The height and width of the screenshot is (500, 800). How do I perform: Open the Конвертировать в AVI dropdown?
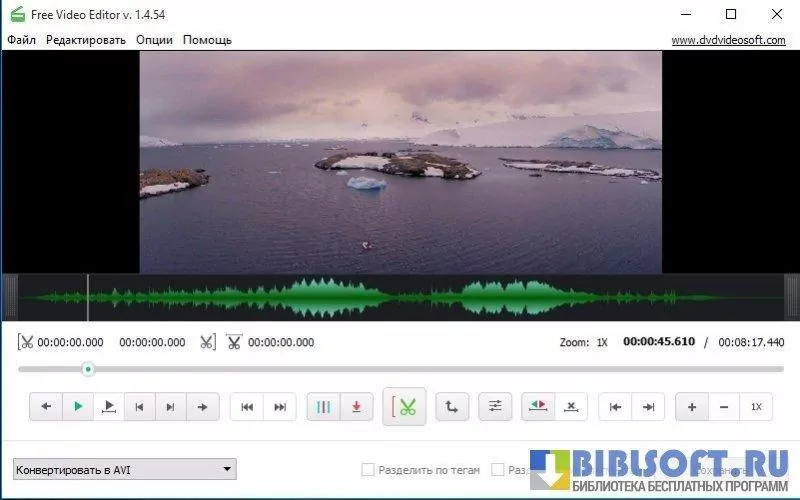click(124, 469)
